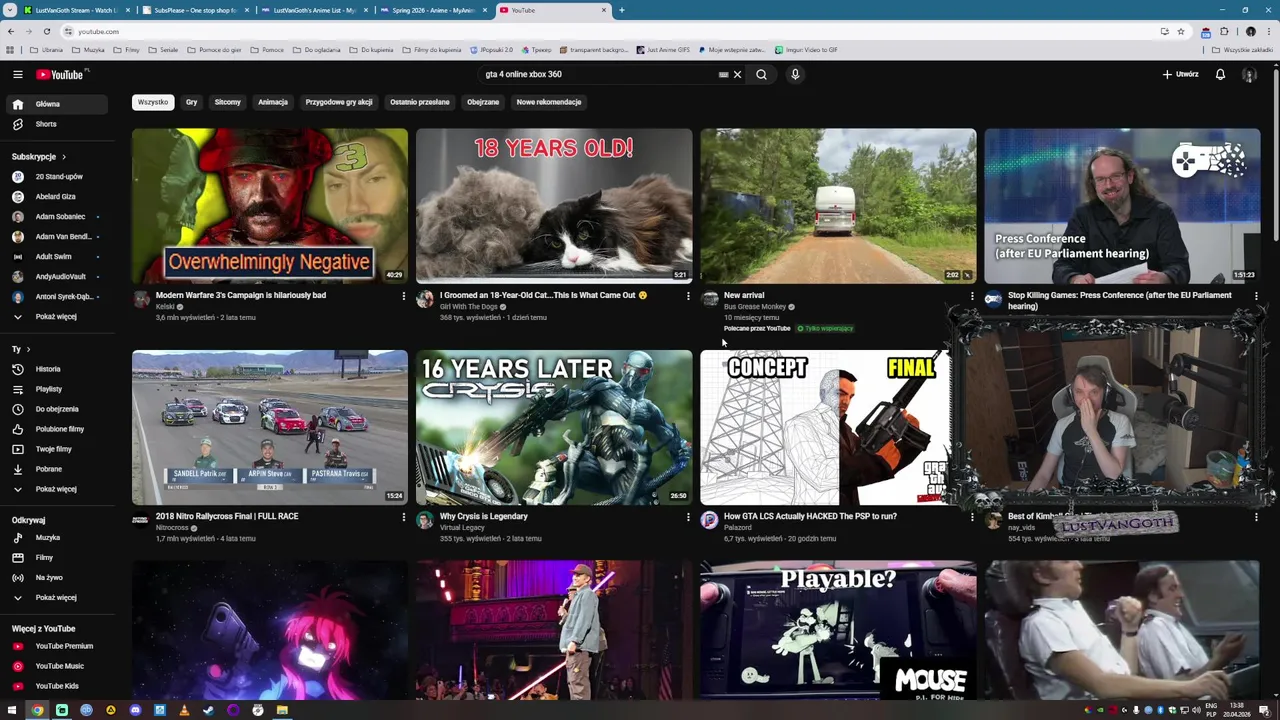Open account avatar menu

click(1249, 74)
